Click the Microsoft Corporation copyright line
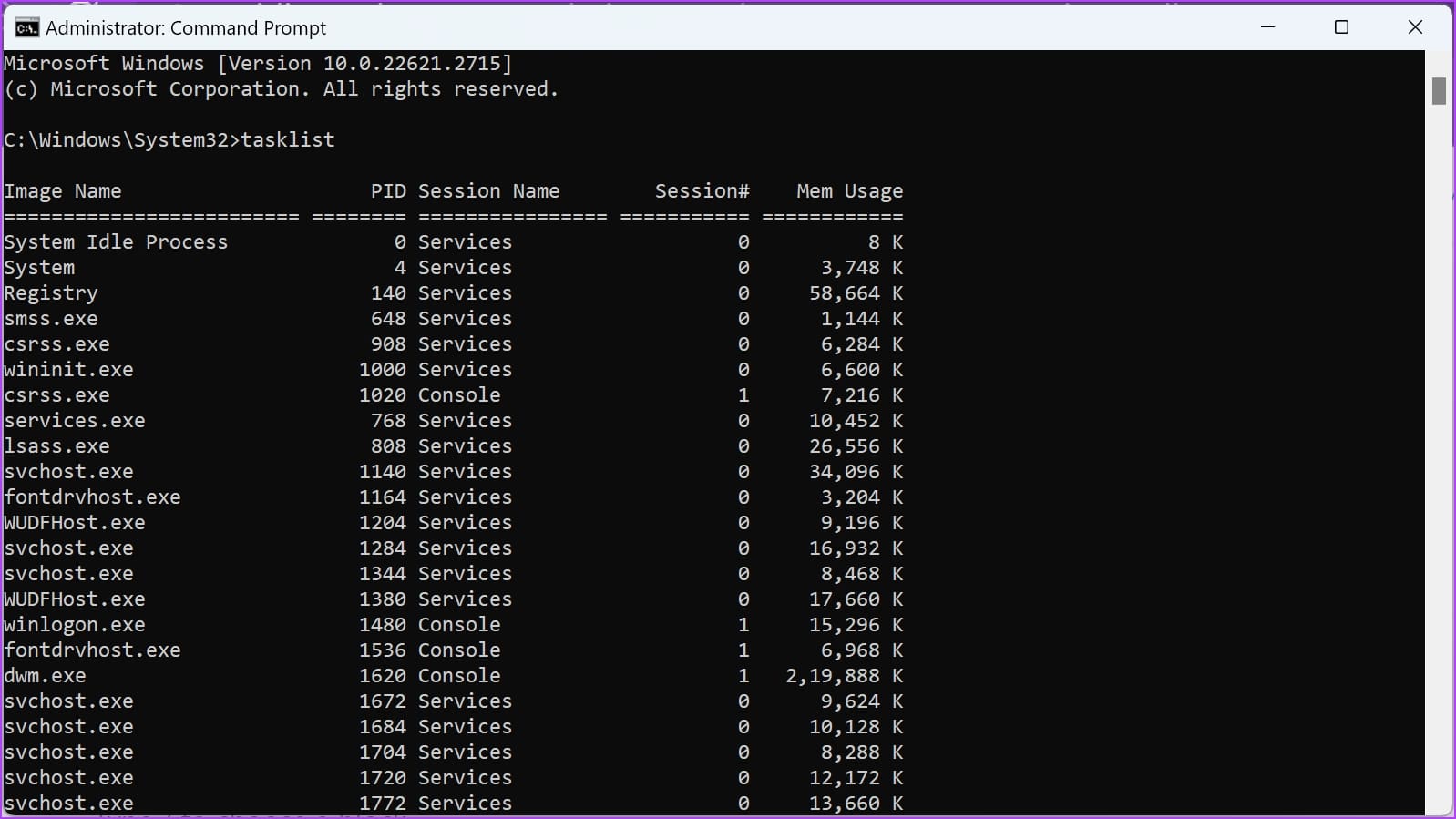The width and height of the screenshot is (1456, 819). [282, 89]
